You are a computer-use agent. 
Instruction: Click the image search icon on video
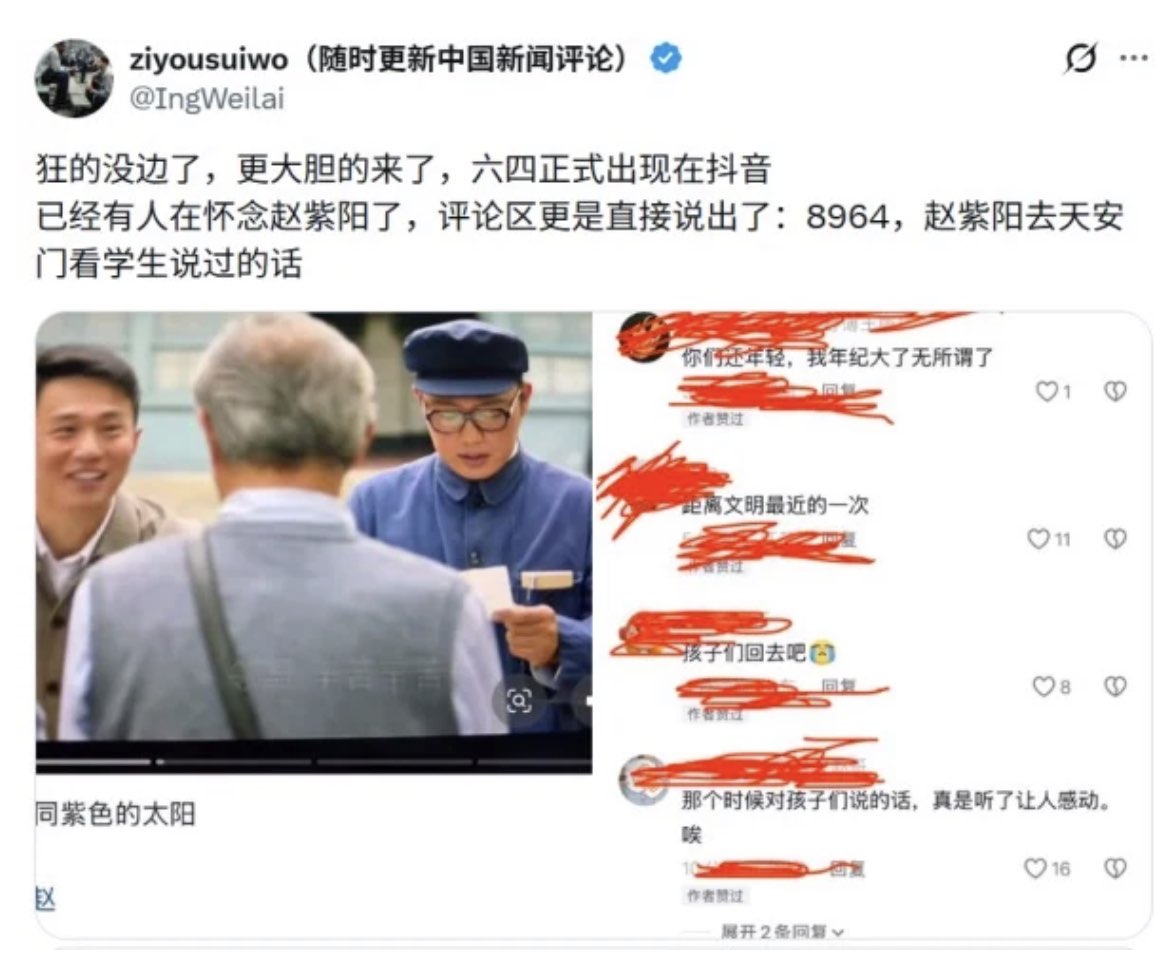pyautogui.click(x=519, y=701)
